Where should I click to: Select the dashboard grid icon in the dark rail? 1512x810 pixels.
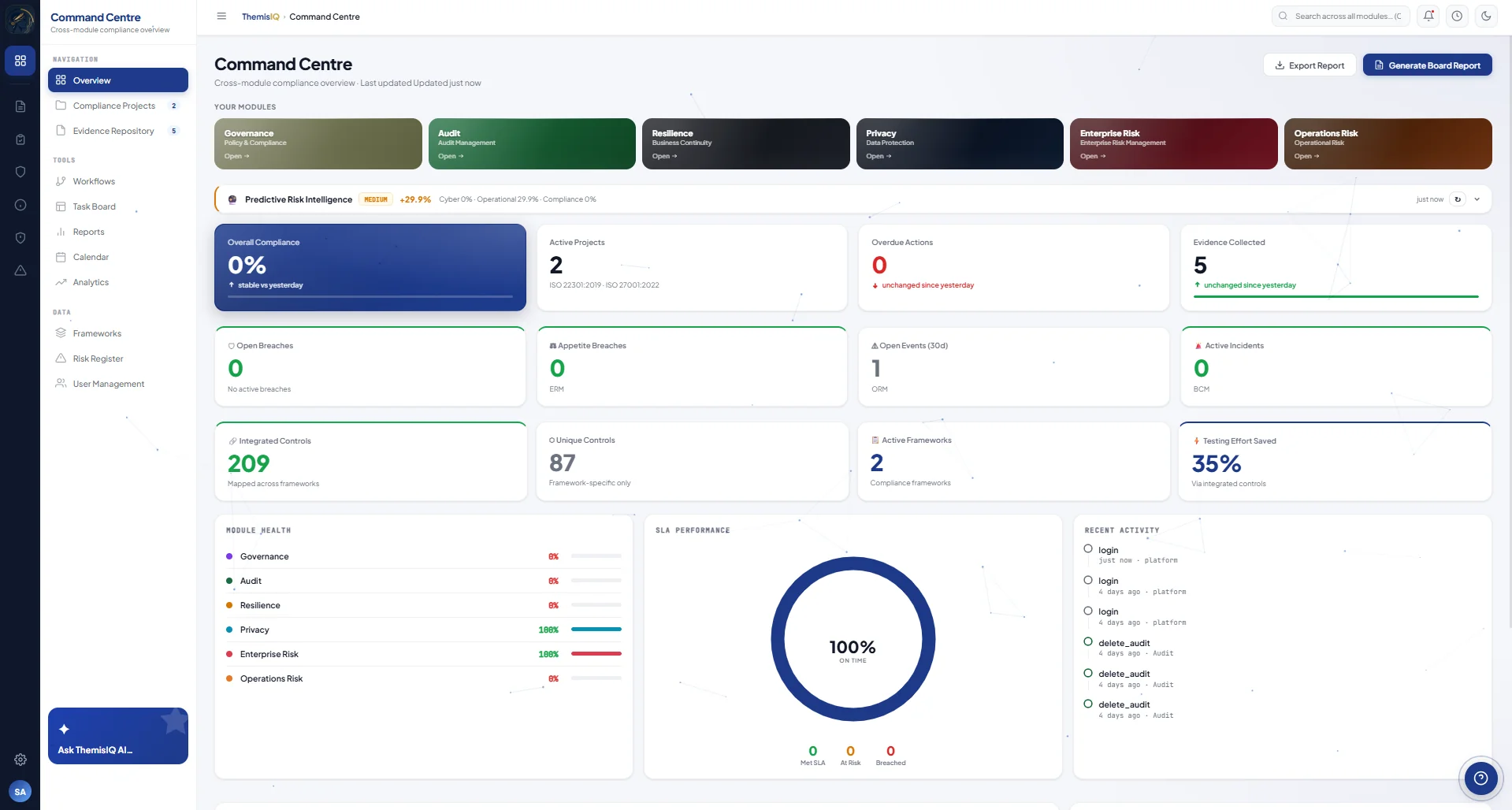(20, 61)
